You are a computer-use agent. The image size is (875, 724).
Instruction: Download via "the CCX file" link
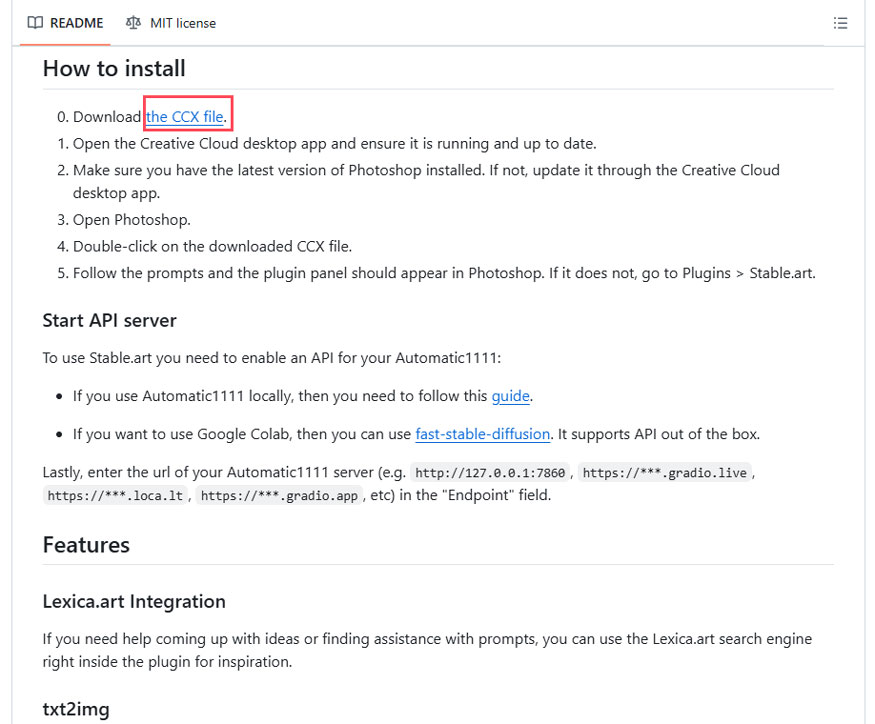tap(185, 117)
